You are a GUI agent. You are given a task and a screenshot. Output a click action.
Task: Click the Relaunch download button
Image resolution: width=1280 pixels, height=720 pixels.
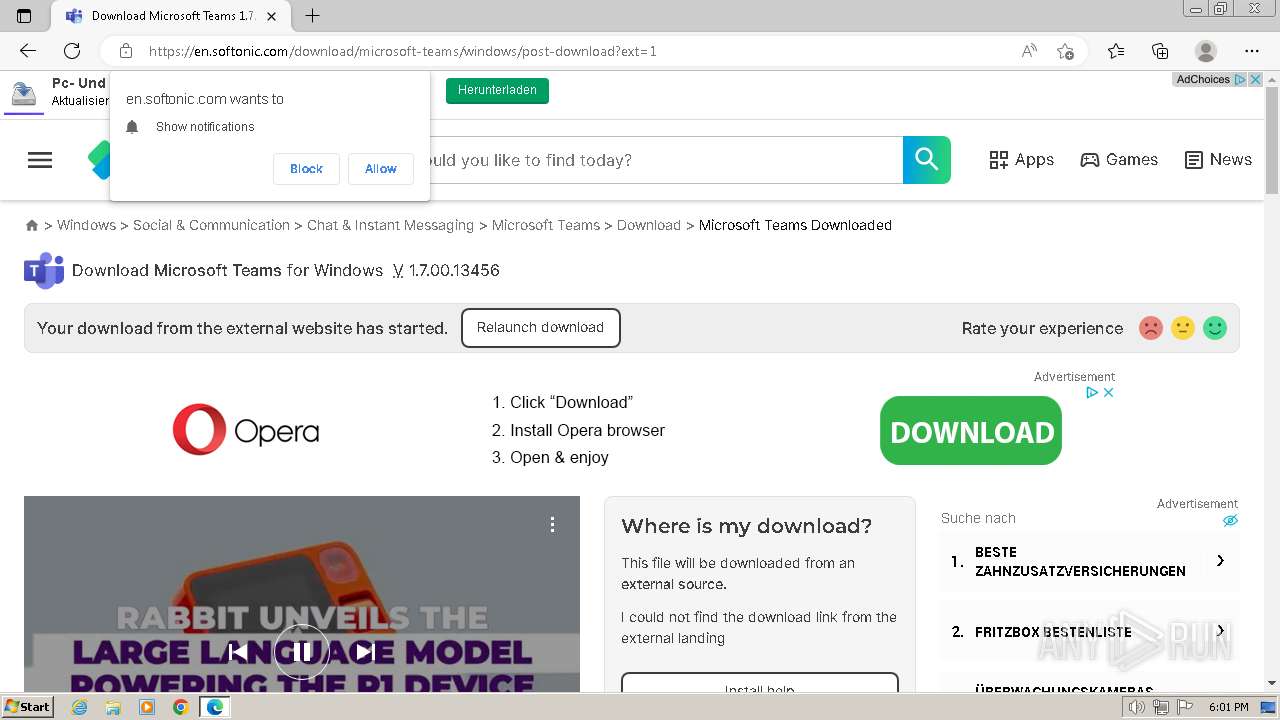pos(540,328)
